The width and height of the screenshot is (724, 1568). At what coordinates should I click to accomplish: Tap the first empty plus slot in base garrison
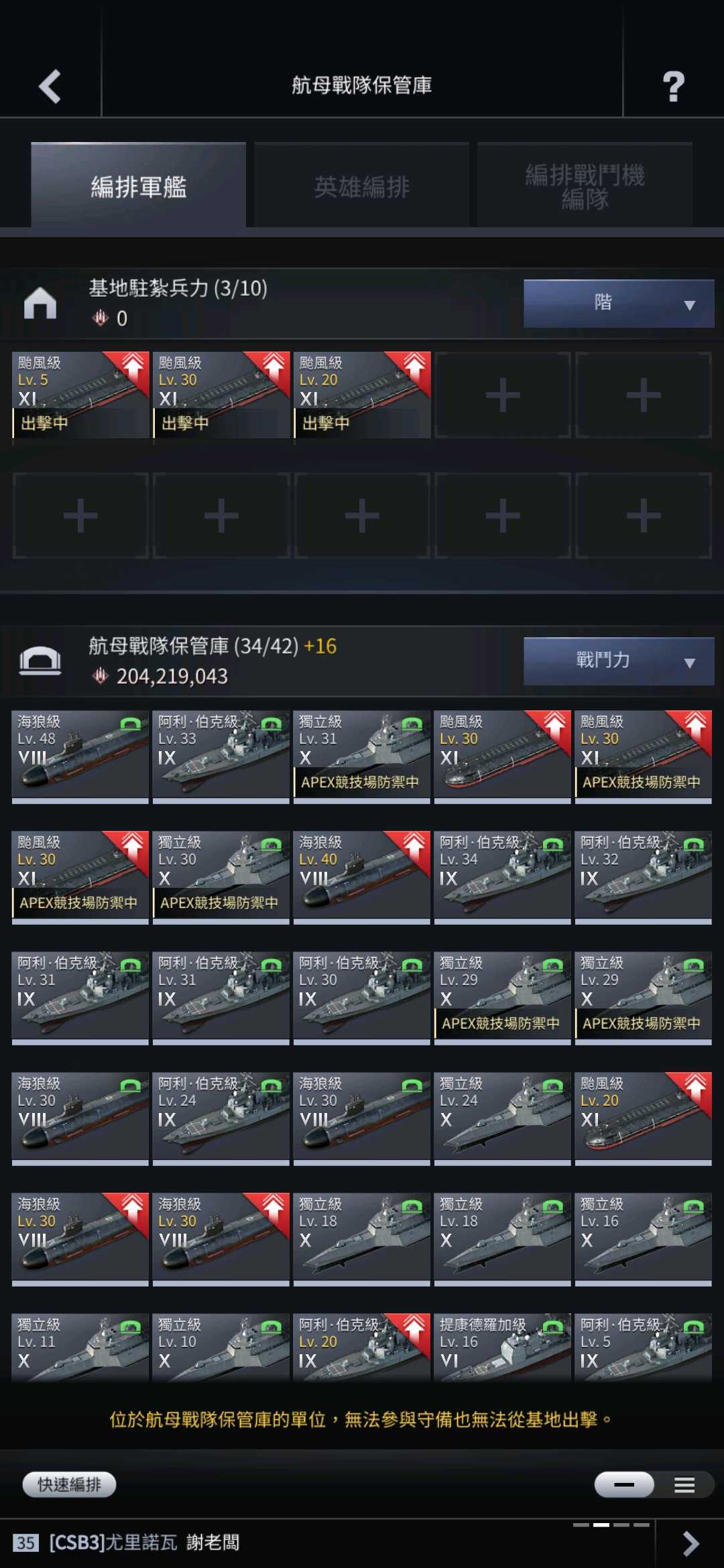click(x=503, y=395)
